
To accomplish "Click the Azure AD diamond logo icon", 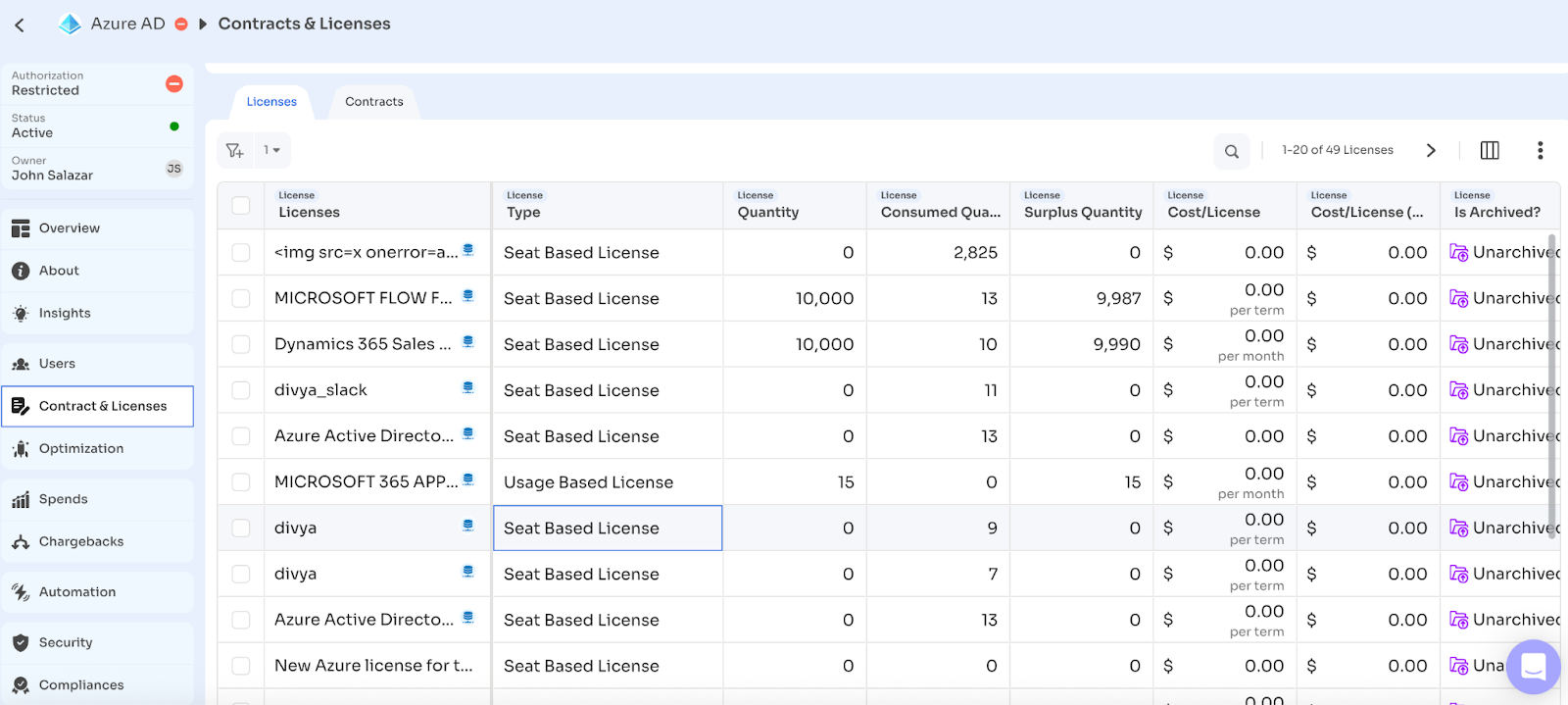I will coord(70,24).
